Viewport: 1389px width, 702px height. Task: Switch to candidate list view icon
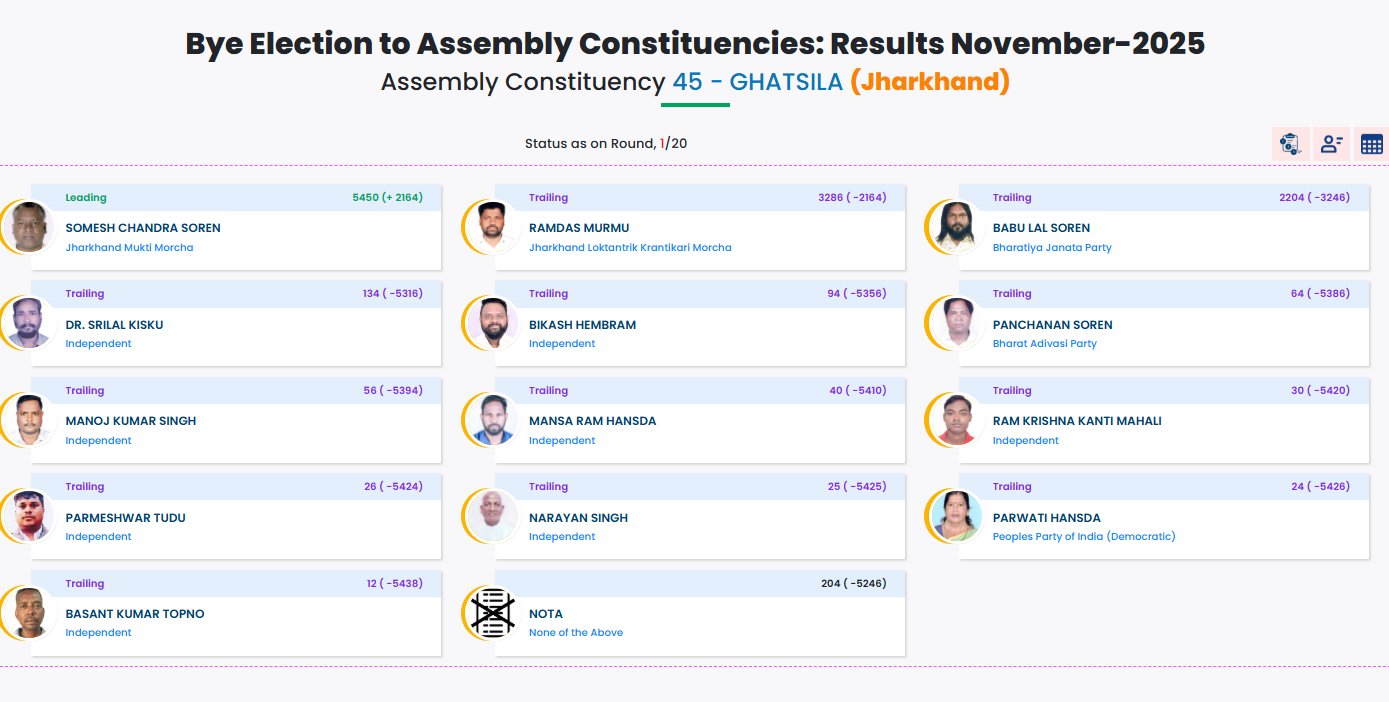pos(1331,144)
